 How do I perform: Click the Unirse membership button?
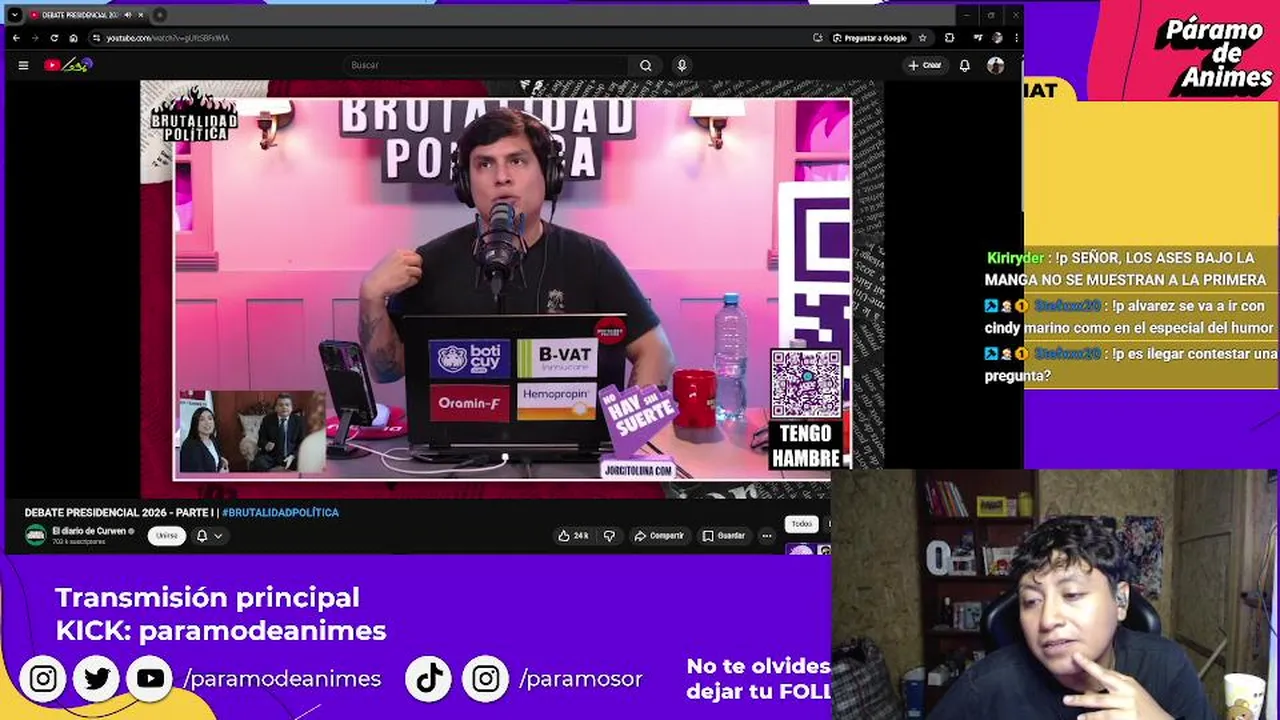167,536
